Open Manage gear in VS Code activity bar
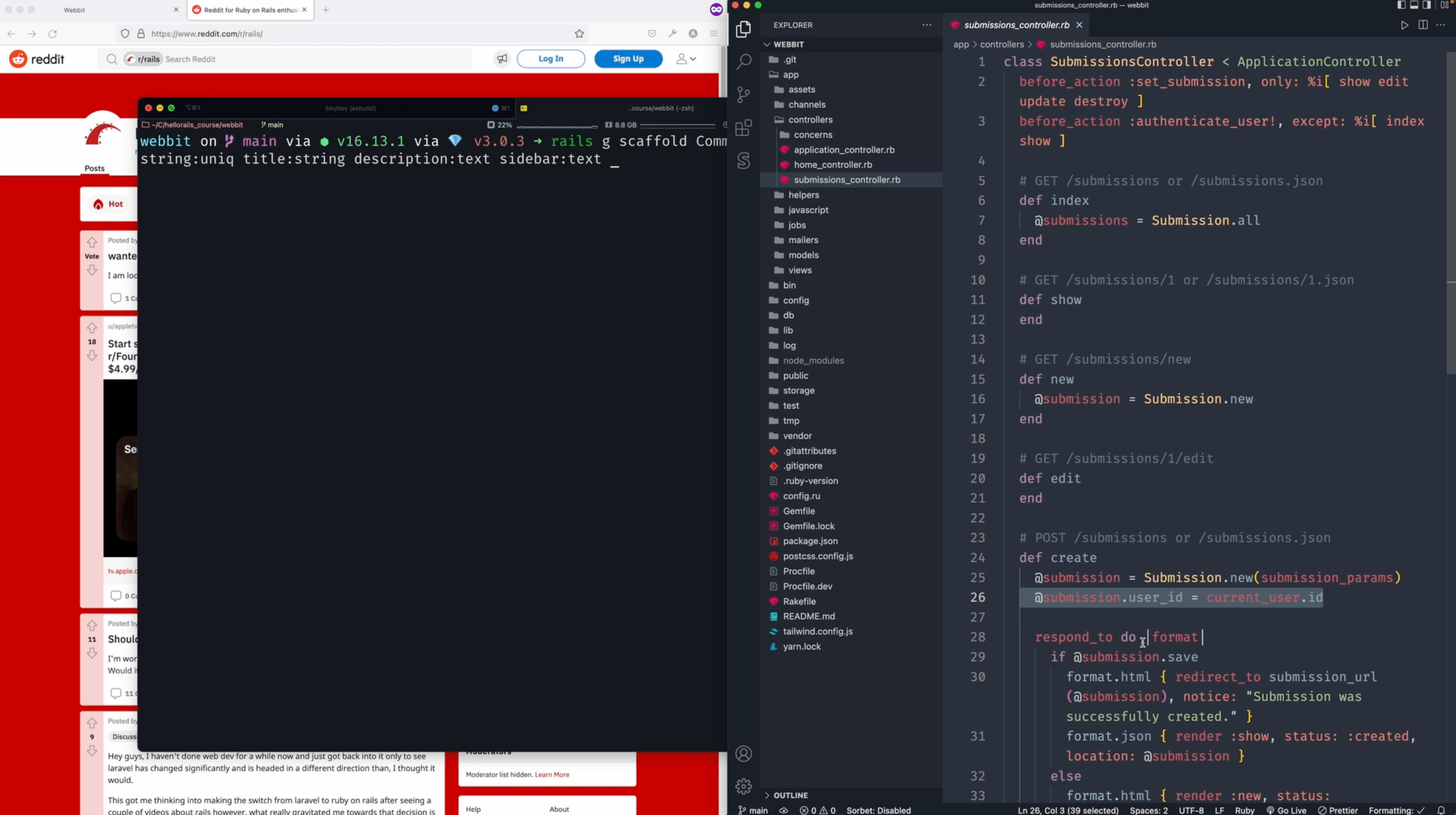This screenshot has width=1456, height=815. [744, 786]
